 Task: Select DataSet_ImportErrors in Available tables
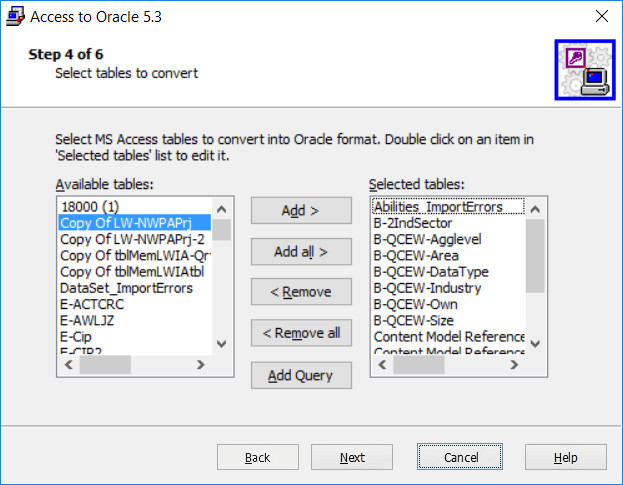tap(126, 288)
